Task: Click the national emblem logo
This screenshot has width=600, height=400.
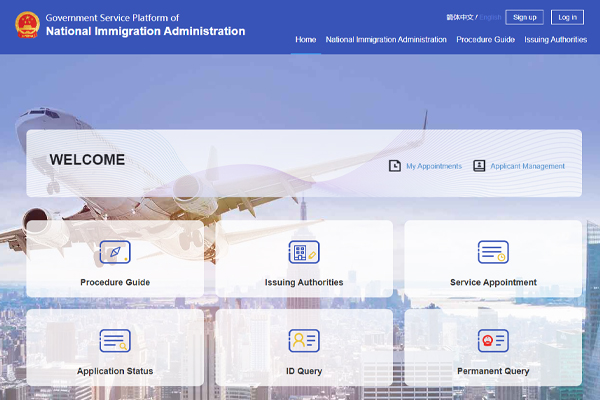Action: [x=27, y=25]
